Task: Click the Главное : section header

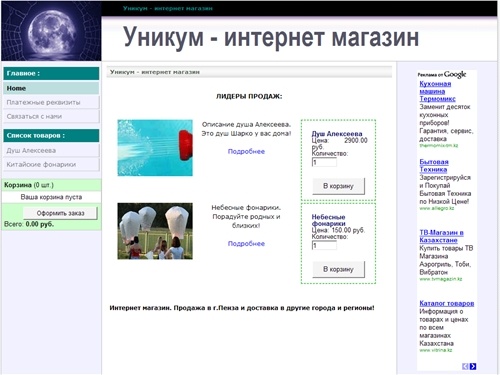Action: (51, 73)
